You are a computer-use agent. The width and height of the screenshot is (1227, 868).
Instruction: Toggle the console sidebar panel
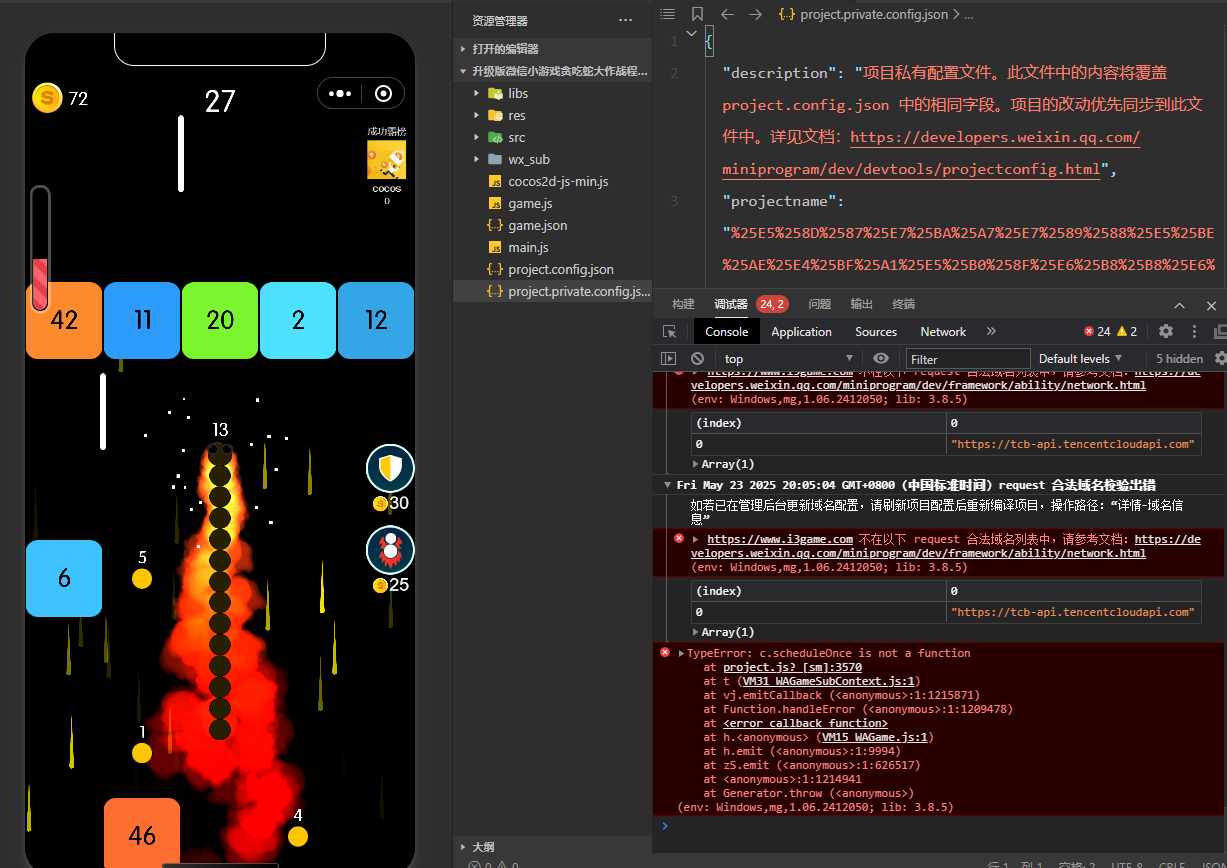pos(669,359)
